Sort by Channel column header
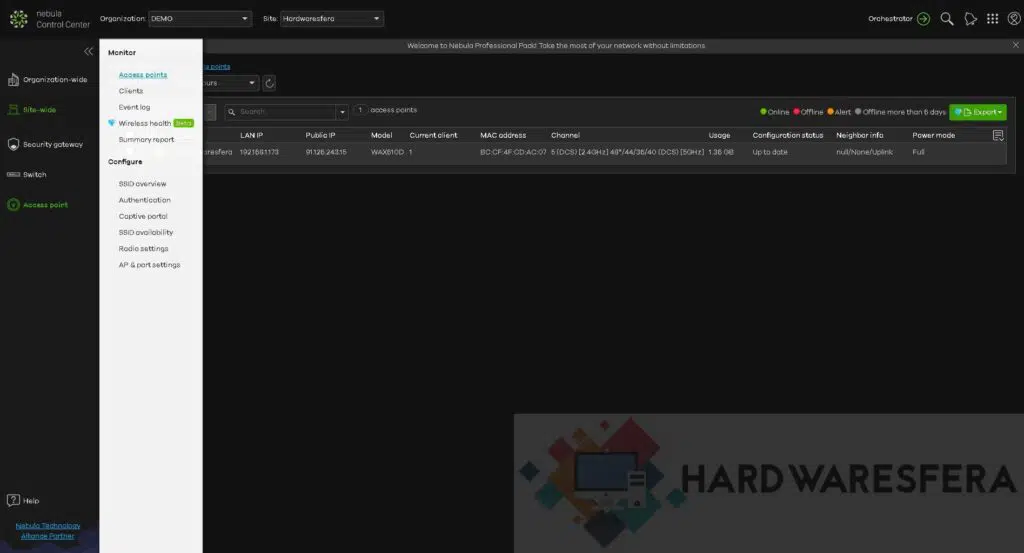Image resolution: width=1024 pixels, height=553 pixels. (565, 135)
